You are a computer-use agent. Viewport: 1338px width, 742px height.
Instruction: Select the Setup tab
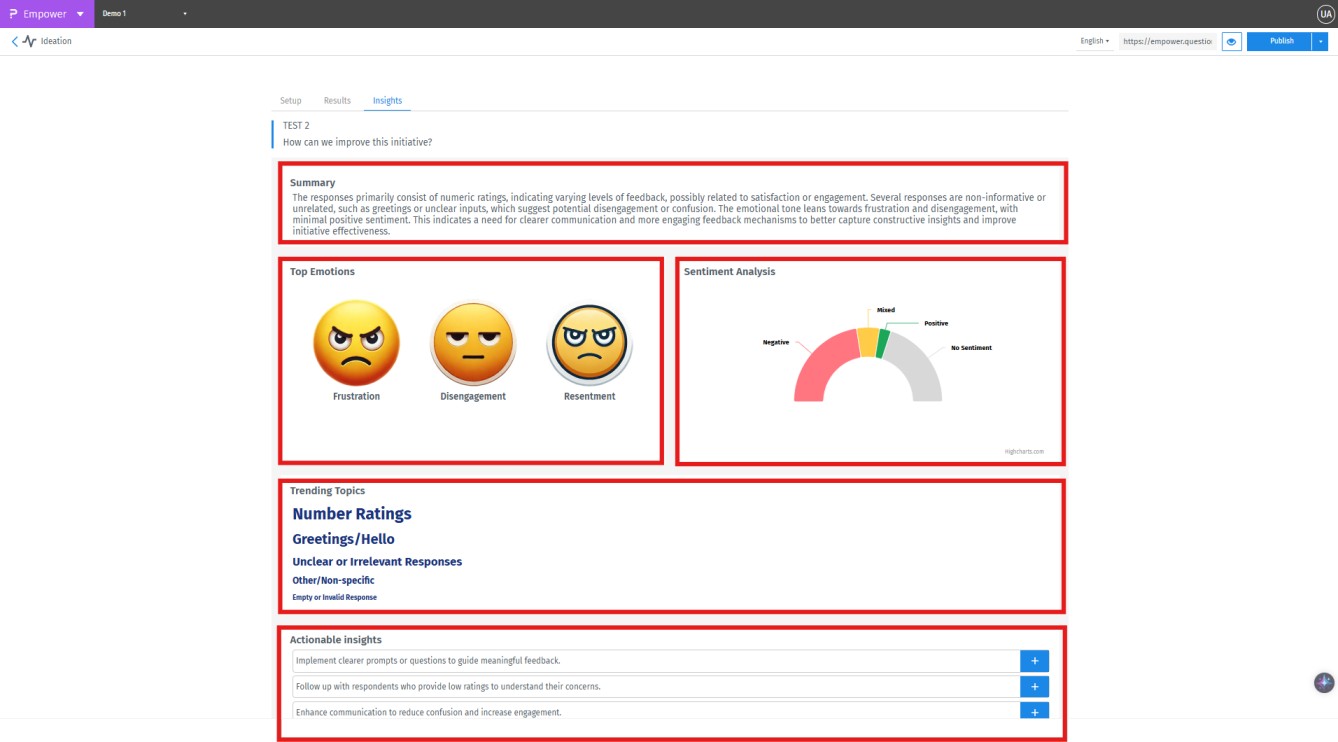tap(290, 100)
